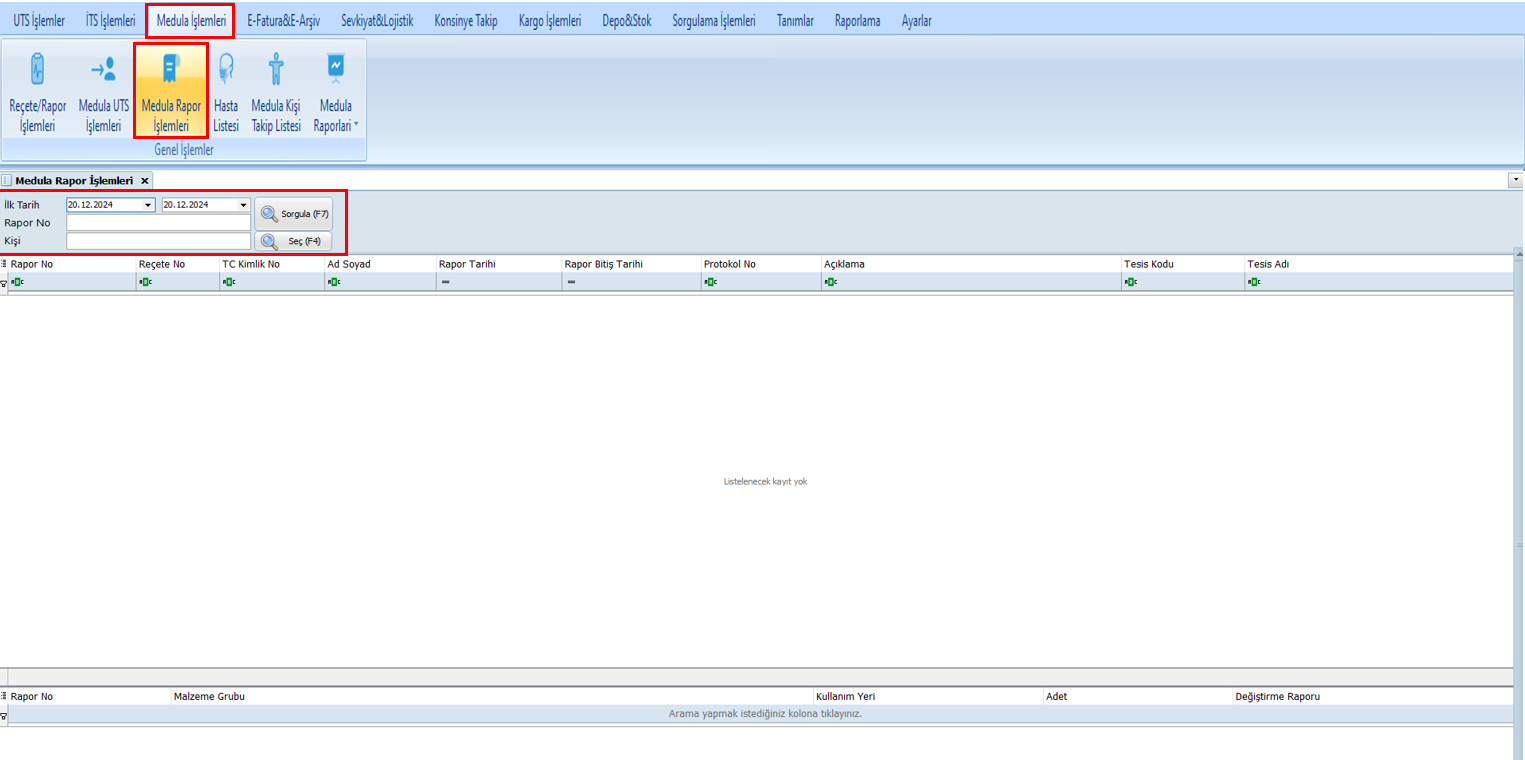Expand Medula Raporları dropdown arrow

click(x=356, y=126)
